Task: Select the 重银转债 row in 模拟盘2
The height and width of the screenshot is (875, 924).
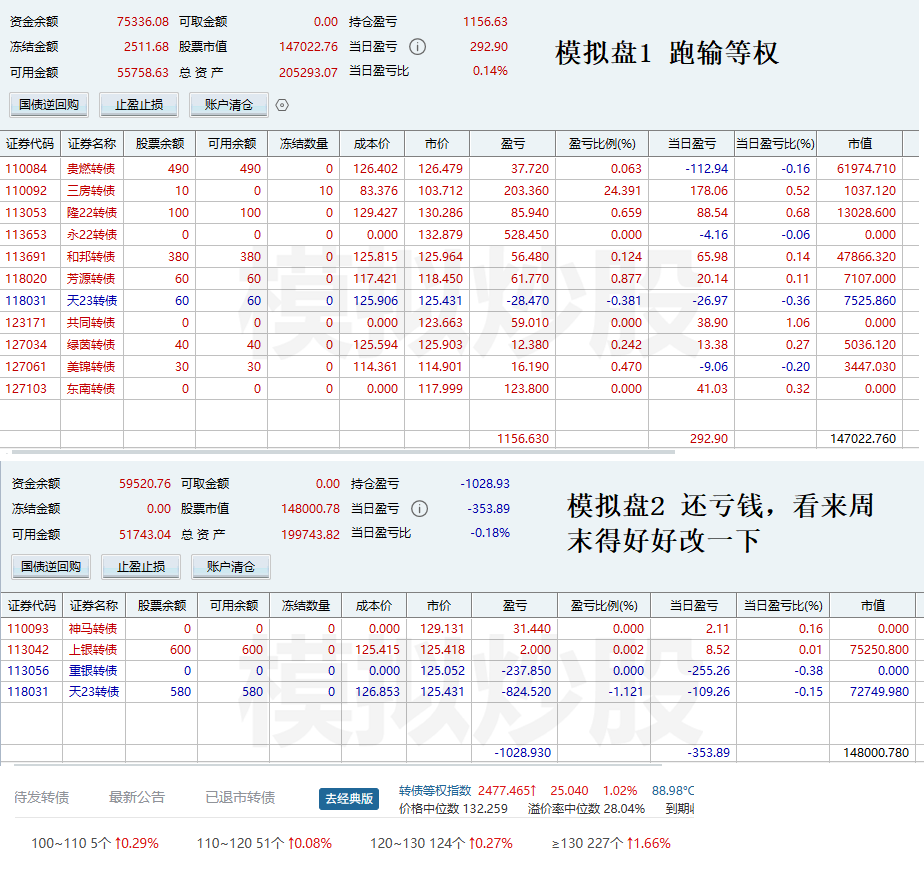Action: pos(93,671)
